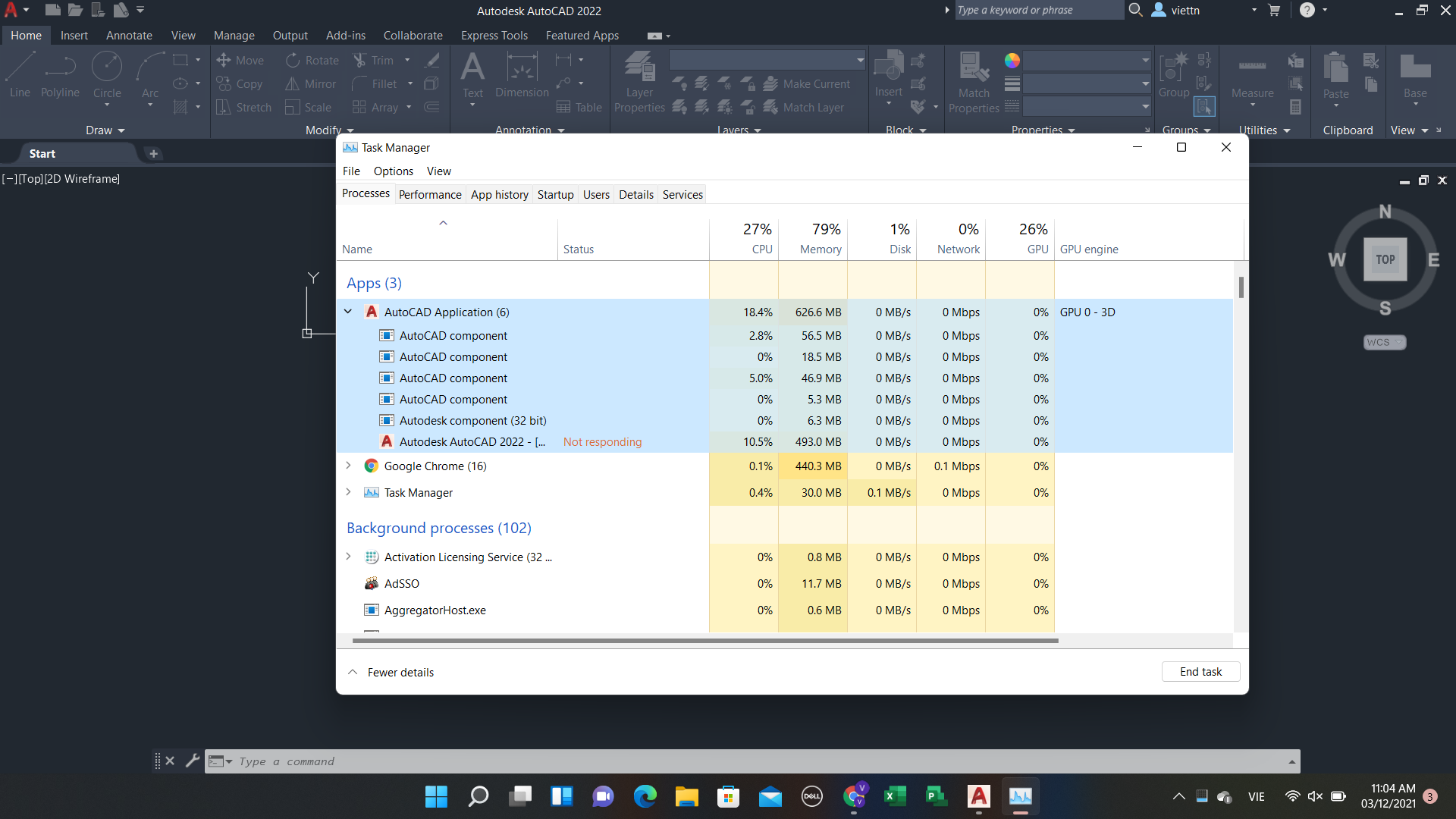Select the Measure tool in Utilities

[x=1252, y=76]
